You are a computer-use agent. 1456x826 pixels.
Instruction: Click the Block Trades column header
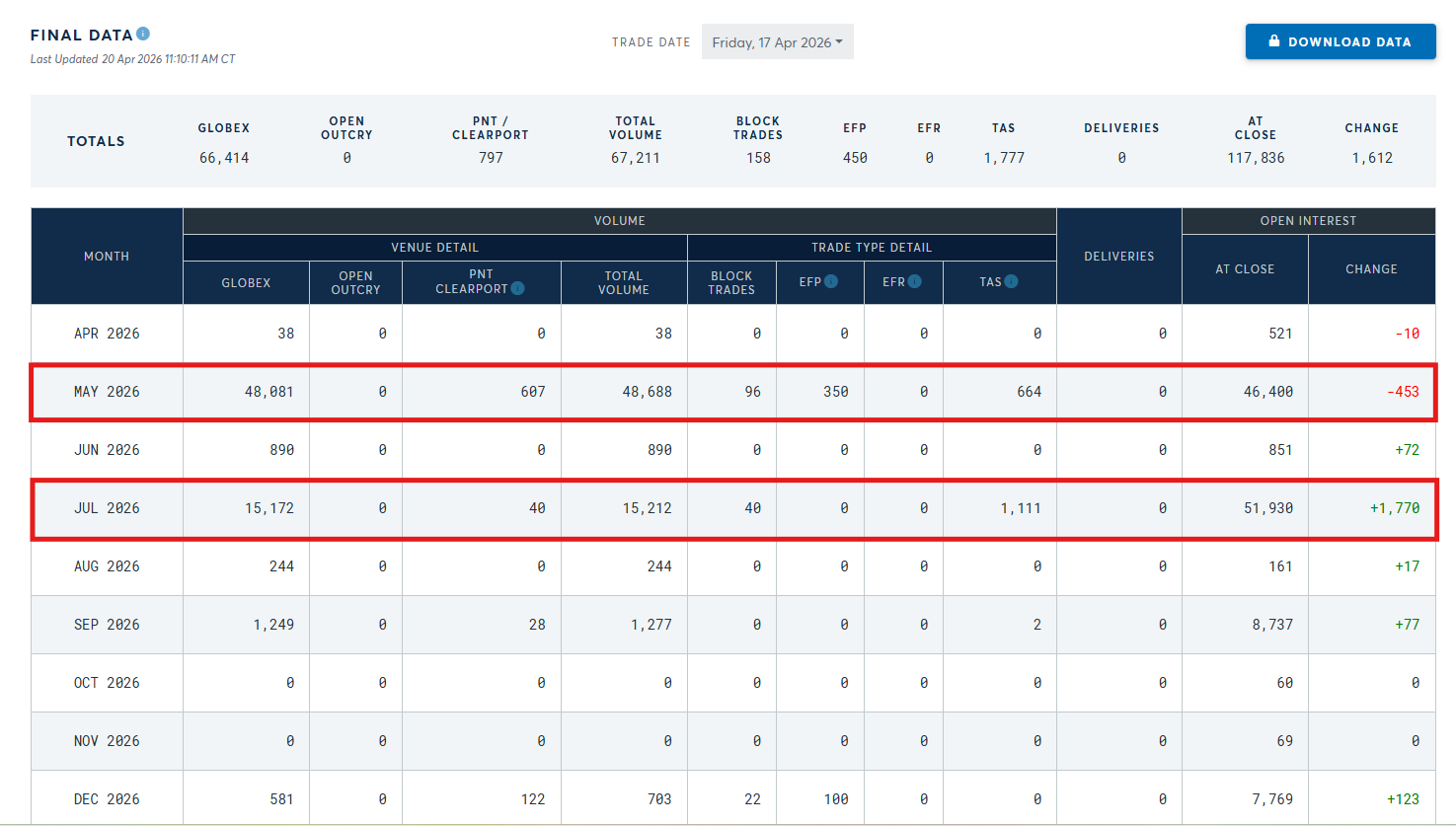(x=731, y=283)
